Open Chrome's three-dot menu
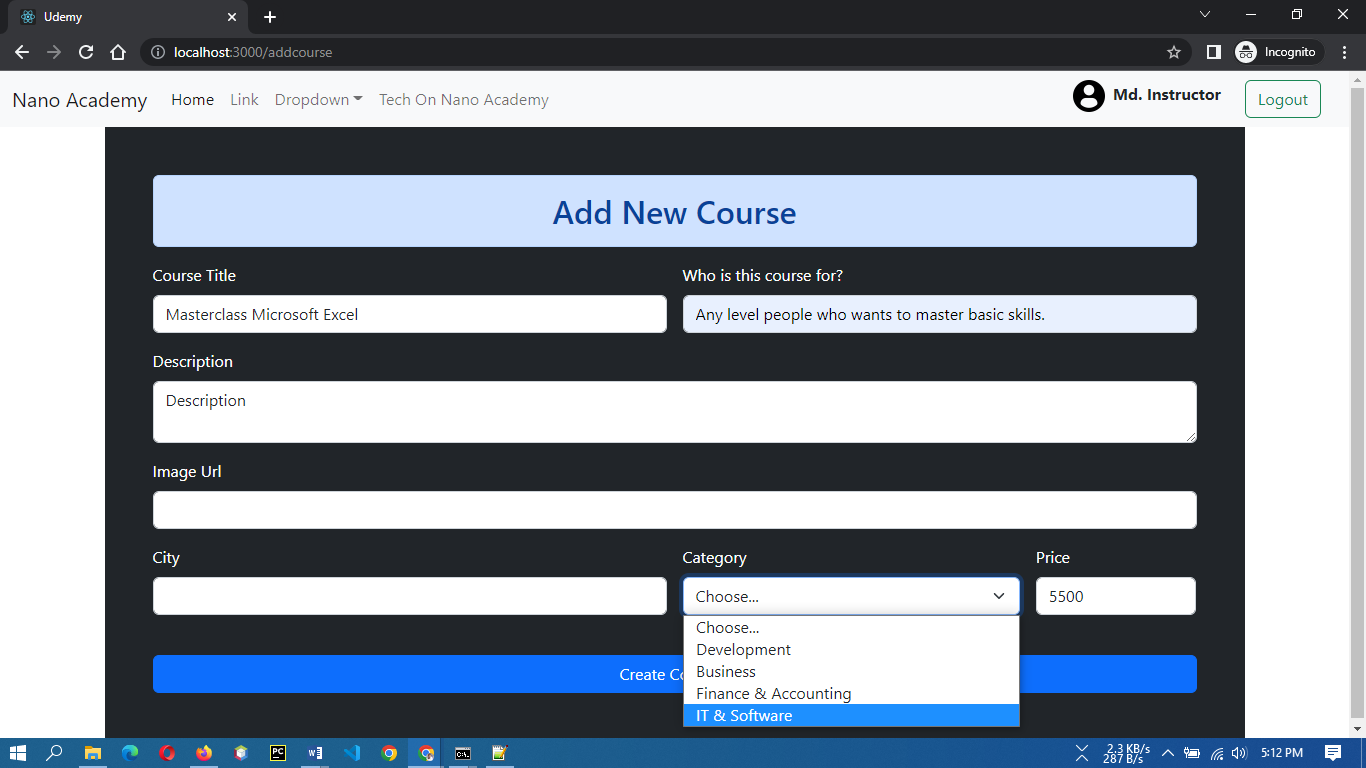 tap(1344, 51)
